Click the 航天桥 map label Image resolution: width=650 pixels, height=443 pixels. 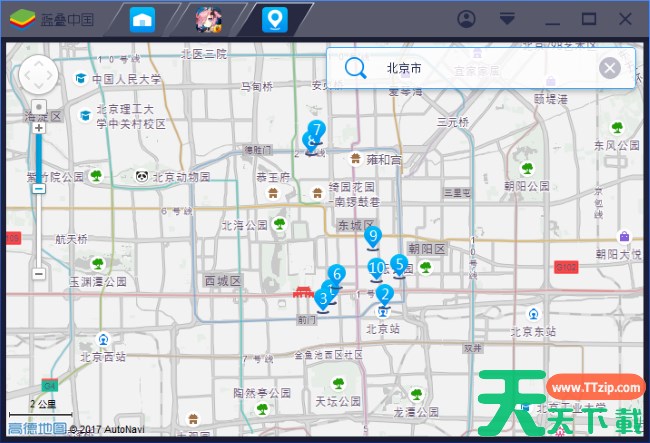pos(71,239)
